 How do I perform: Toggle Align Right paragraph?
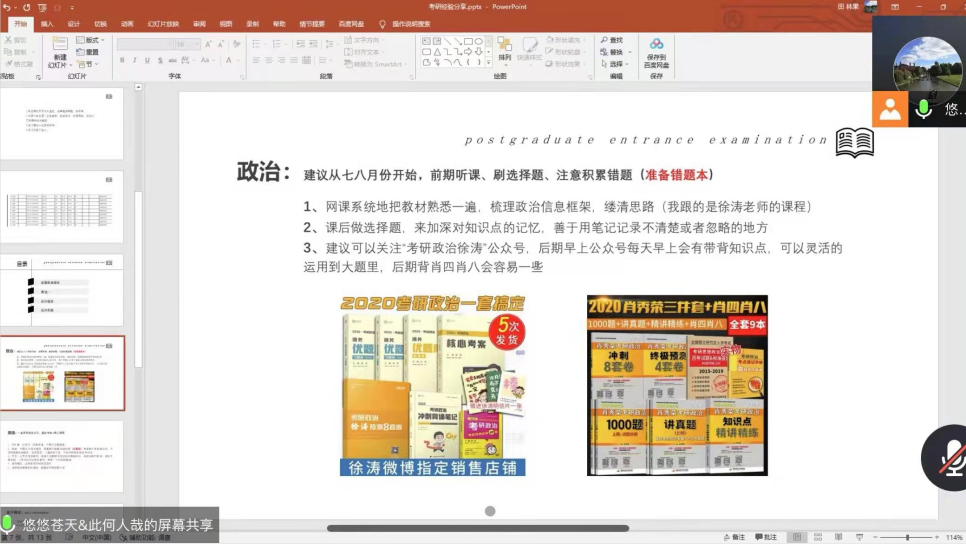[x=282, y=60]
